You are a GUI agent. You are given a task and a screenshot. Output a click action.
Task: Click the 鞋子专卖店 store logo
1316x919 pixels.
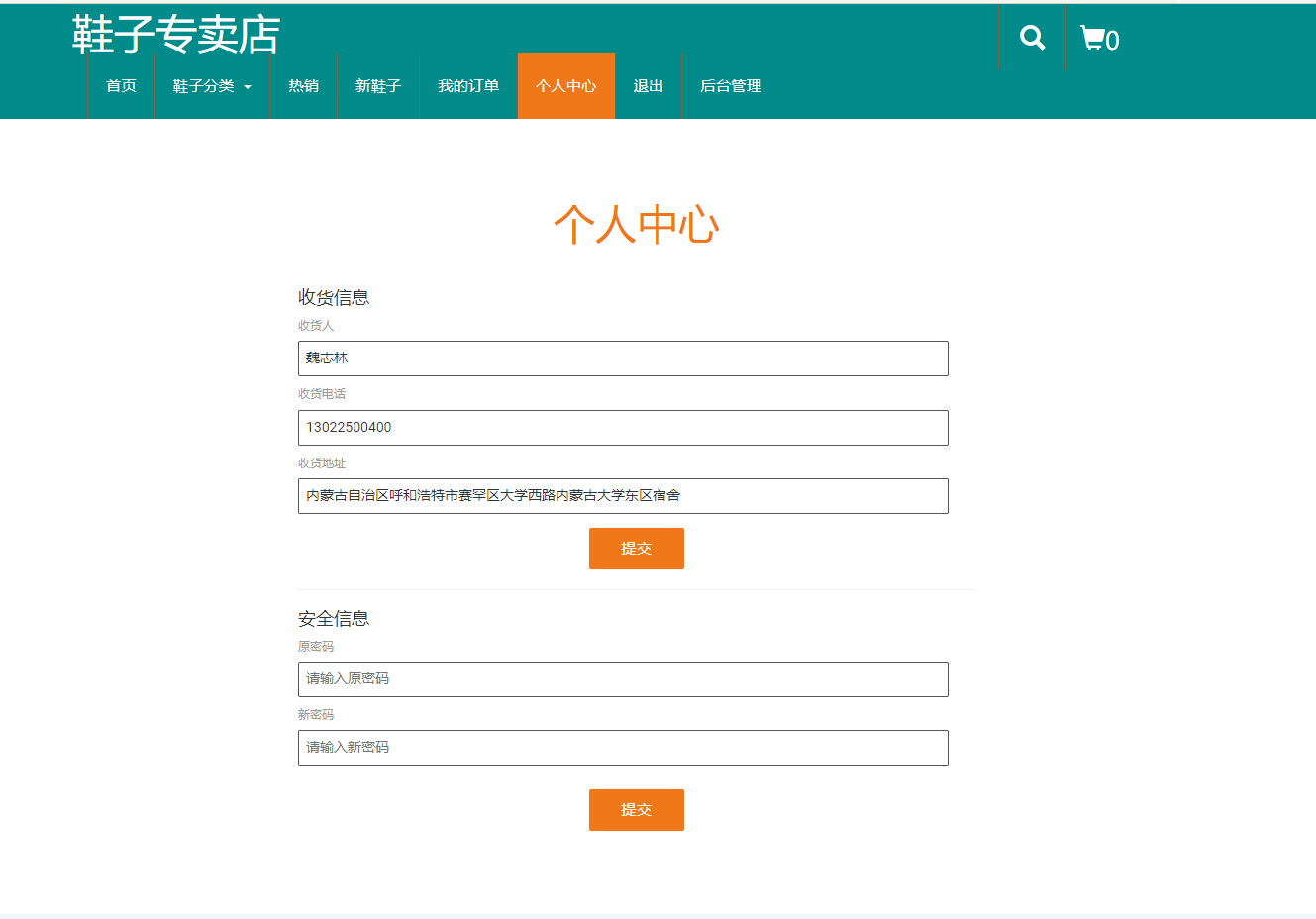click(173, 35)
